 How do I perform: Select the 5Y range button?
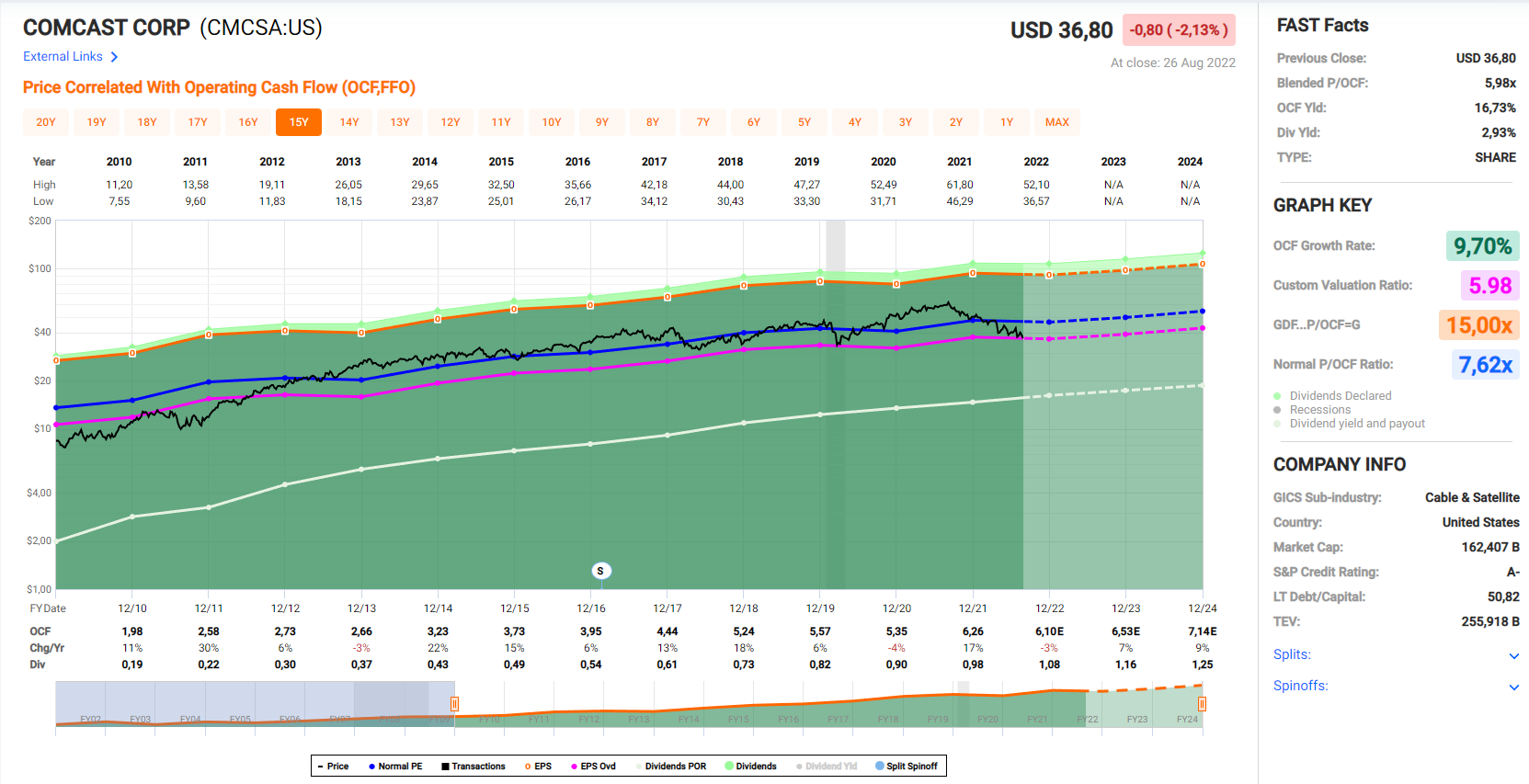click(804, 122)
